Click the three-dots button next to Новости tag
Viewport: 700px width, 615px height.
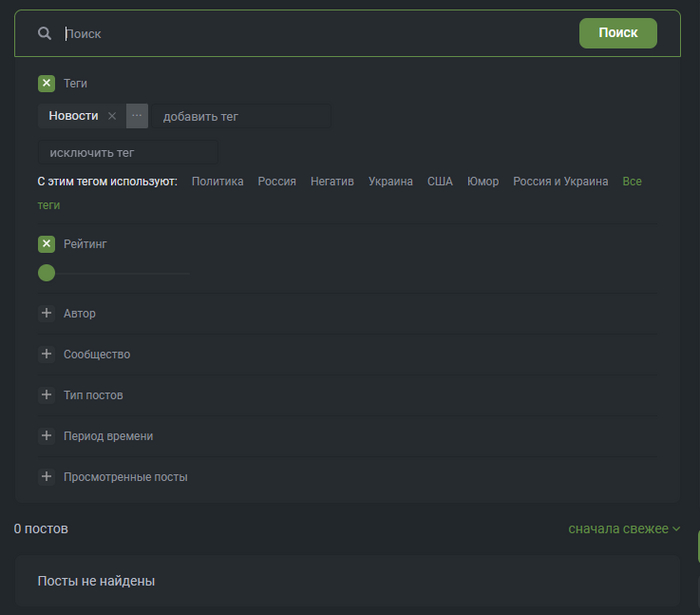[x=137, y=116]
